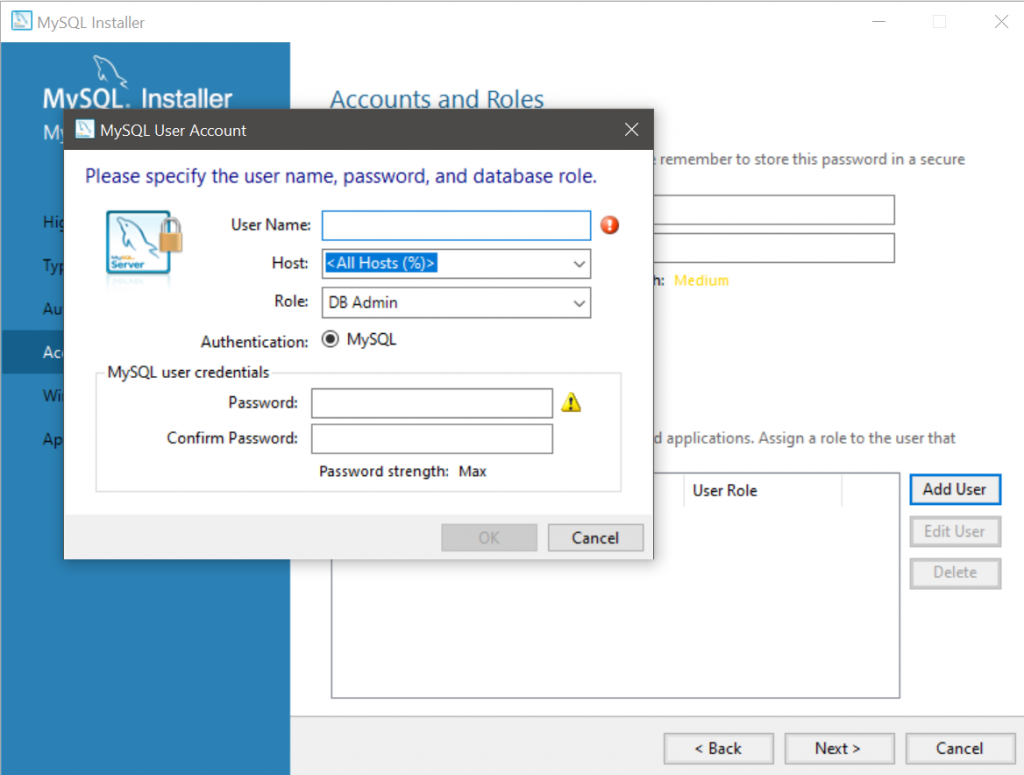The width and height of the screenshot is (1024, 775).
Task: Cancel the MySQL User Account dialog
Action: (x=596, y=537)
